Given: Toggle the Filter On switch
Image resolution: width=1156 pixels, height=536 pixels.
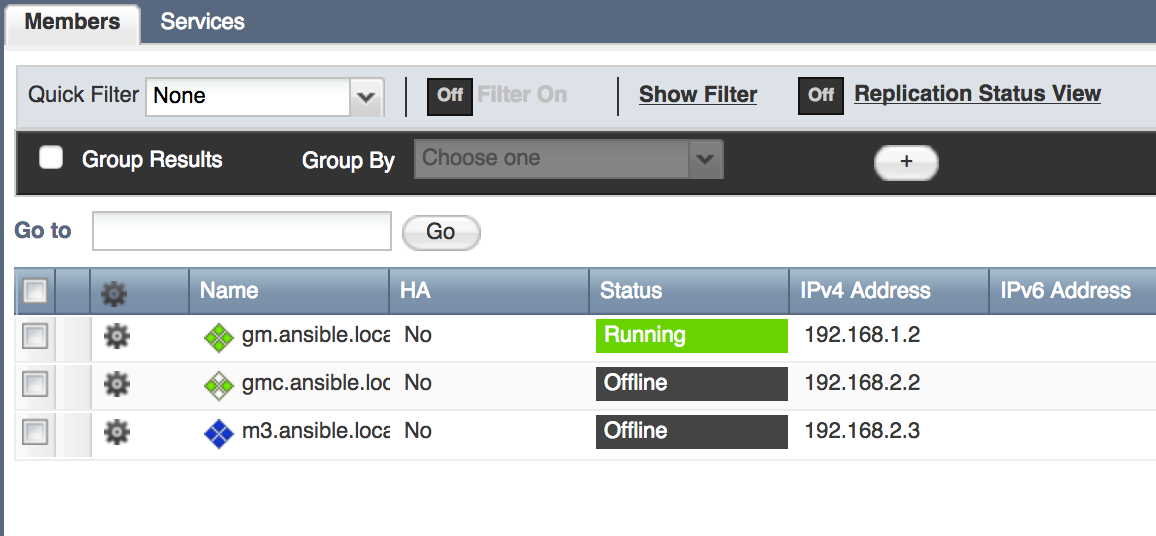Looking at the screenshot, I should coord(450,96).
